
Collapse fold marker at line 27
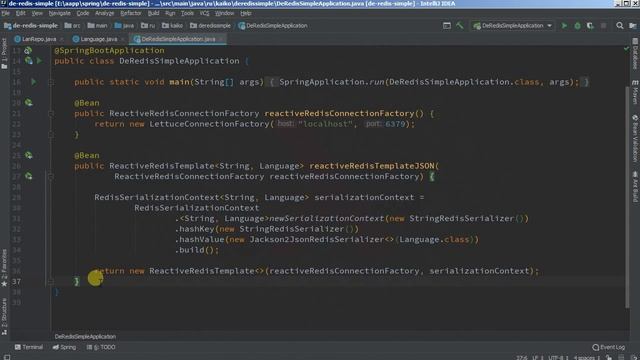pos(51,176)
